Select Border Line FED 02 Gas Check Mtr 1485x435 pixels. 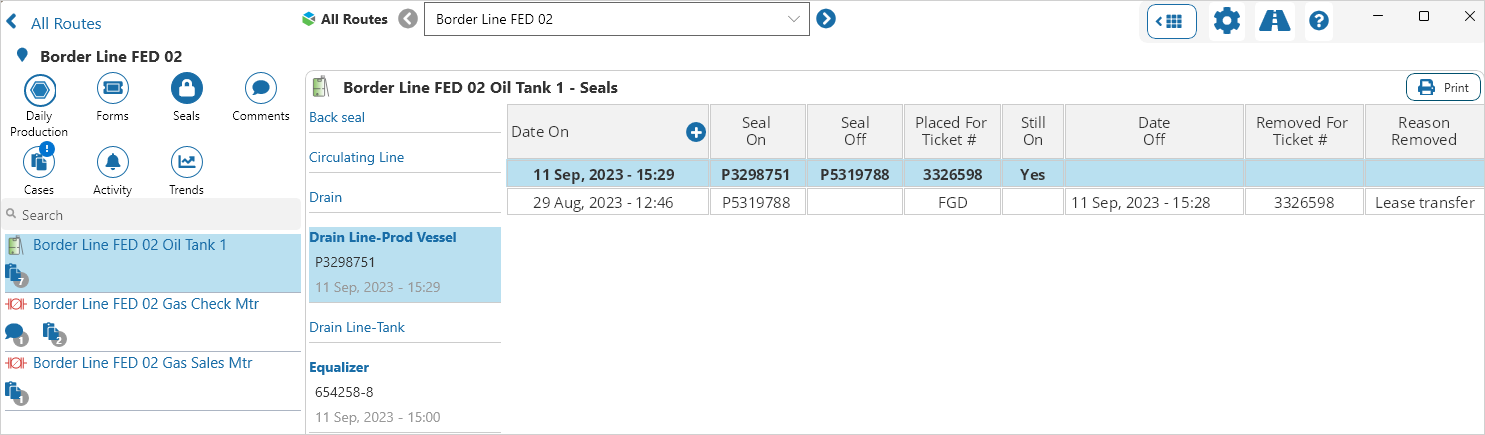tap(145, 304)
